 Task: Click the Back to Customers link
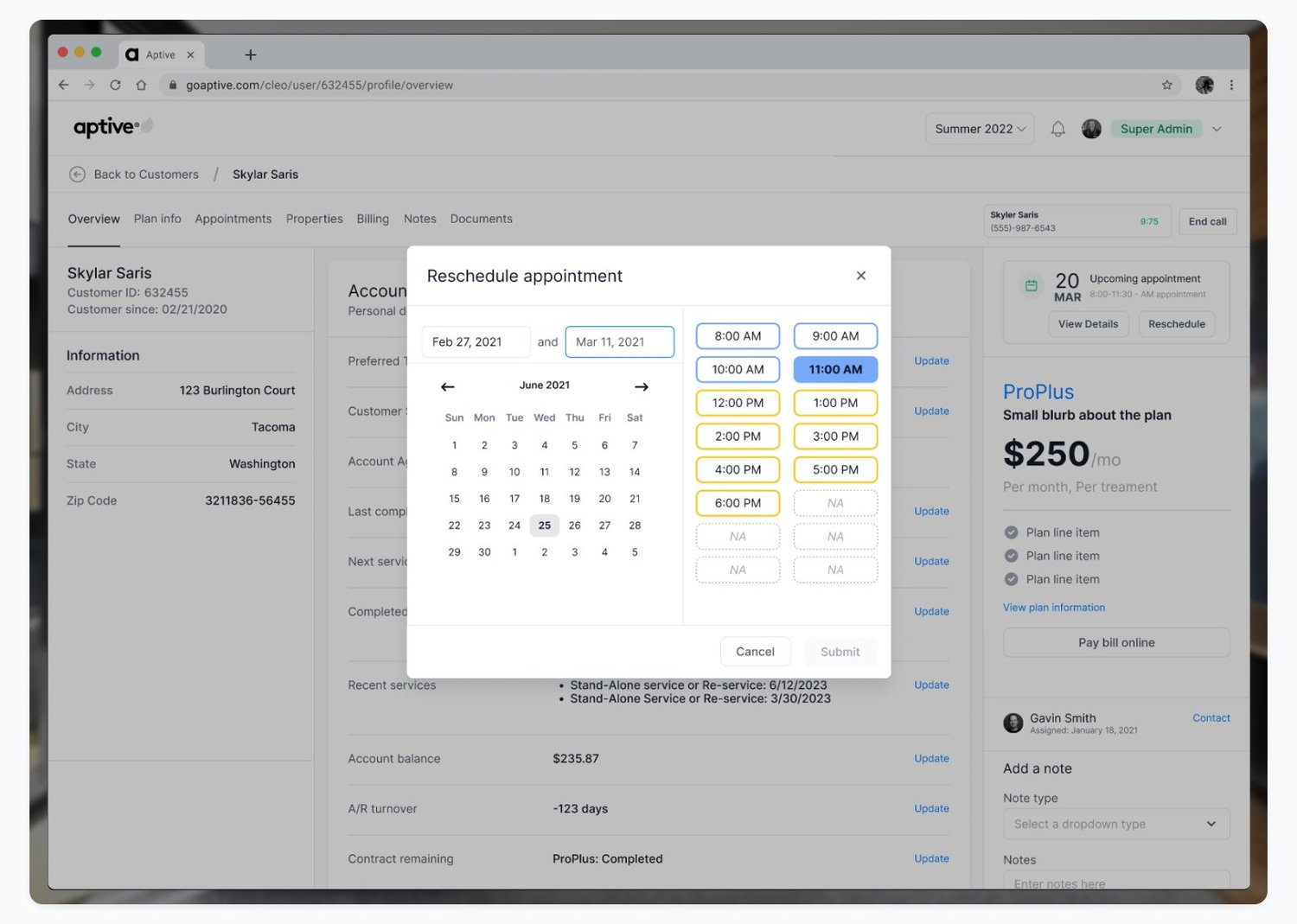[x=146, y=174]
